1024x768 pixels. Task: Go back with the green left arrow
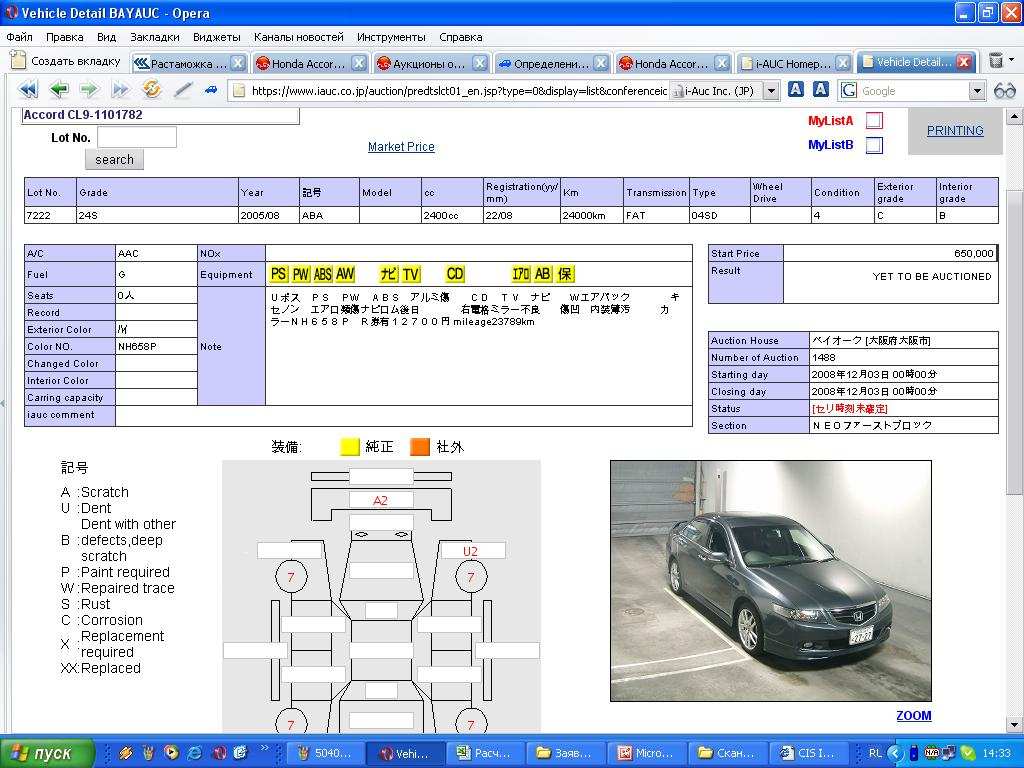pos(59,89)
